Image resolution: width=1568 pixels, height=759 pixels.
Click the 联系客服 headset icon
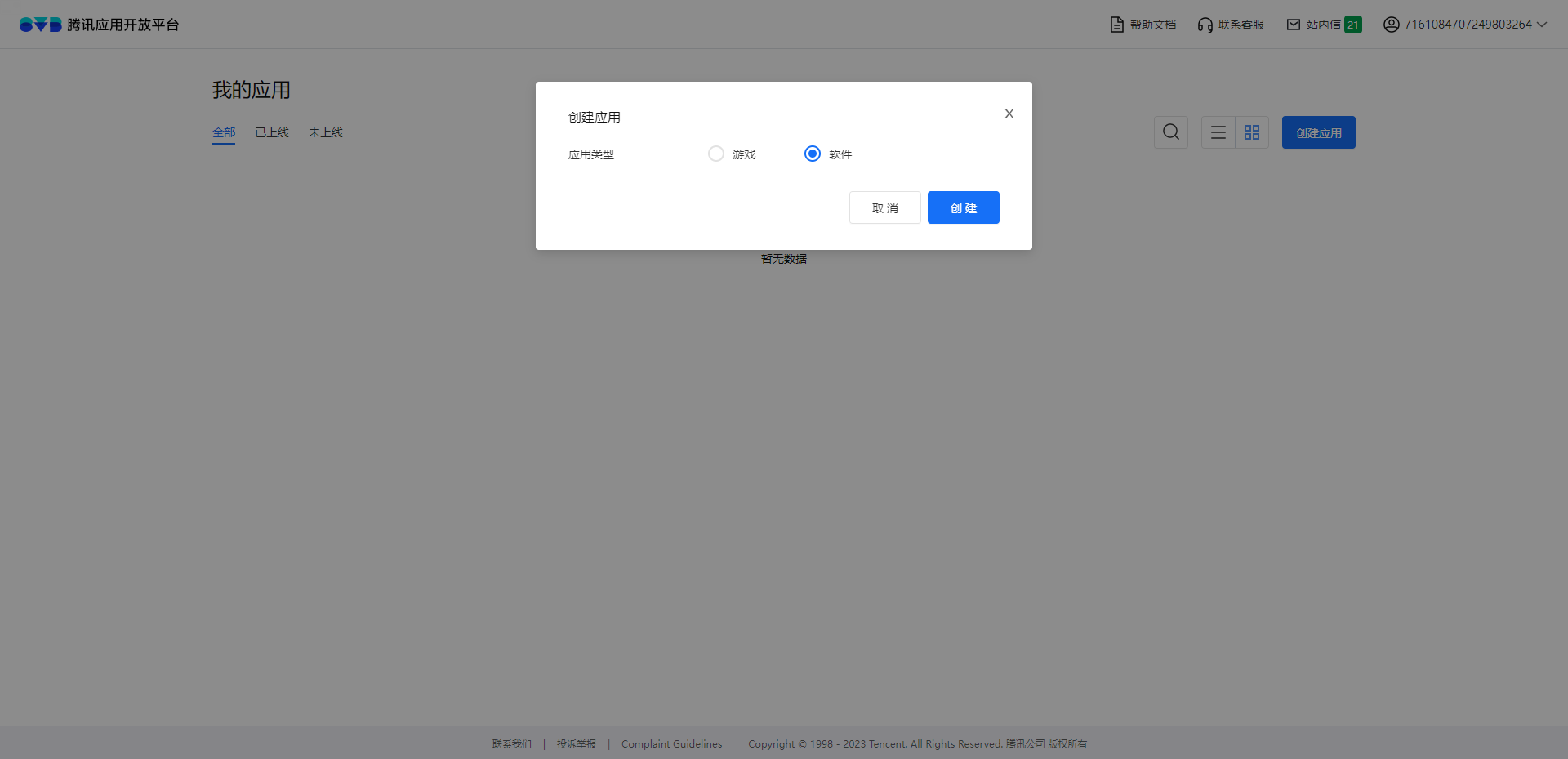pos(1205,25)
